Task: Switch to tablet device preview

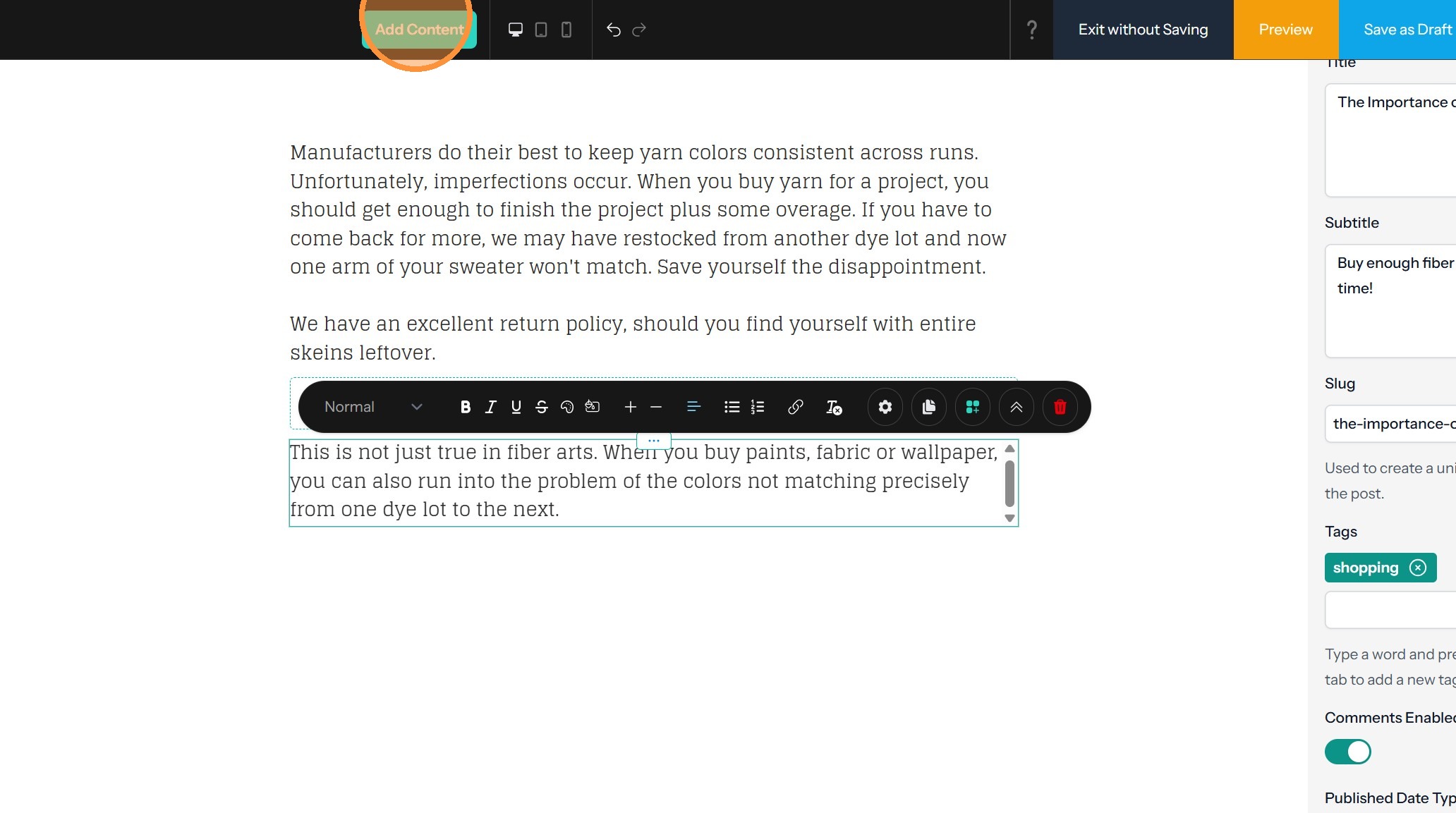Action: 541,30
